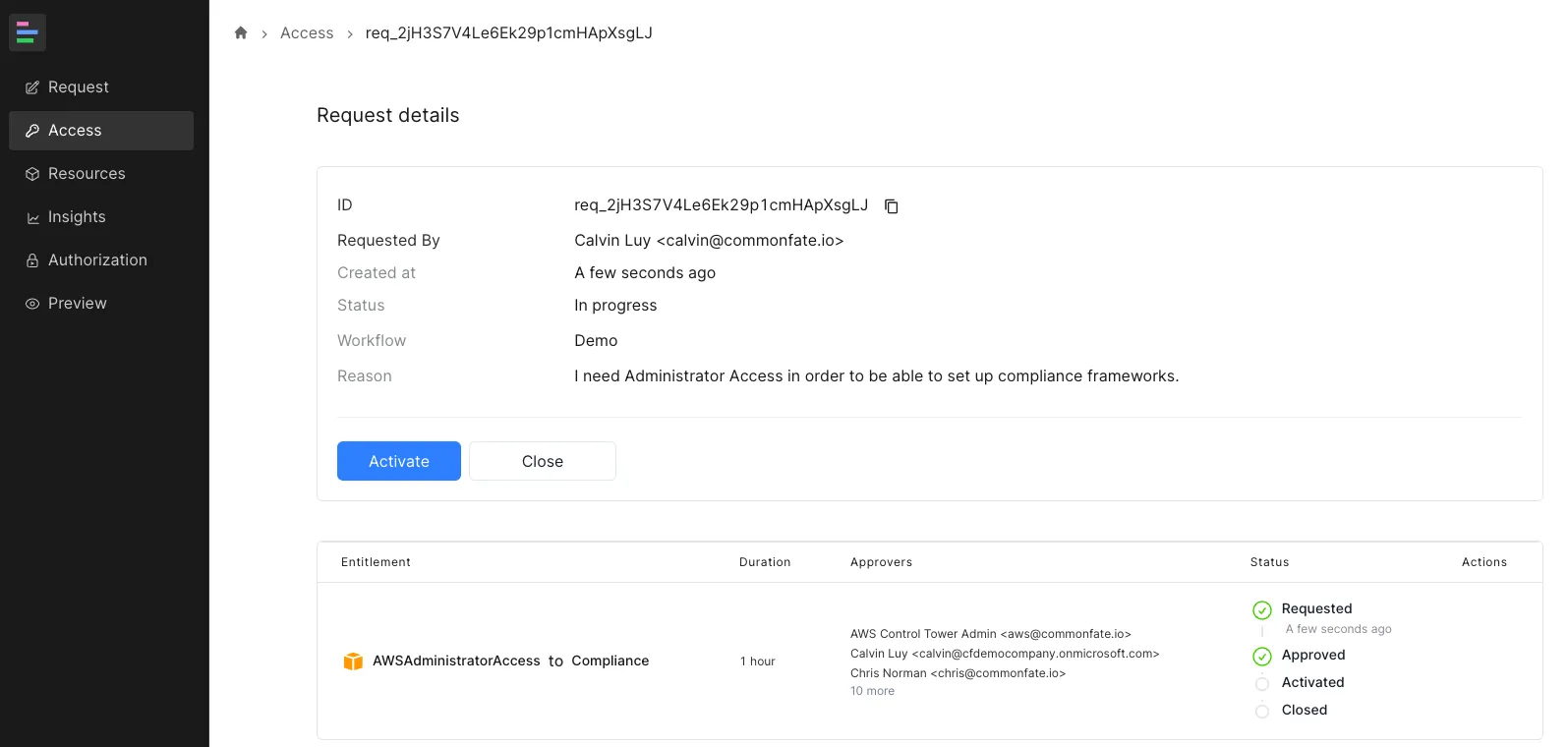
Task: Click the Activated status circle
Action: click(1262, 684)
